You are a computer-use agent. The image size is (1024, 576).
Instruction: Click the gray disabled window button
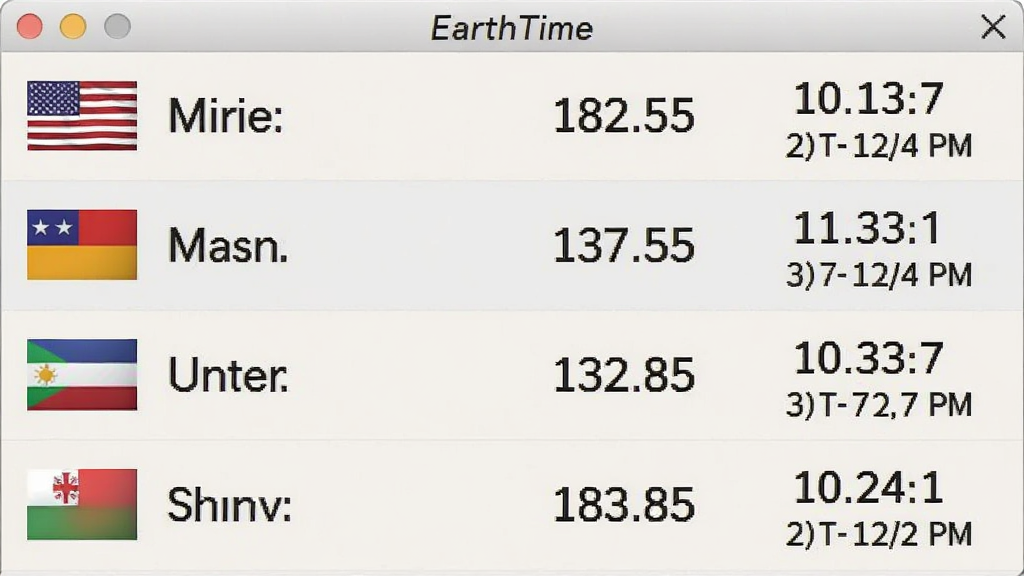[x=118, y=27]
